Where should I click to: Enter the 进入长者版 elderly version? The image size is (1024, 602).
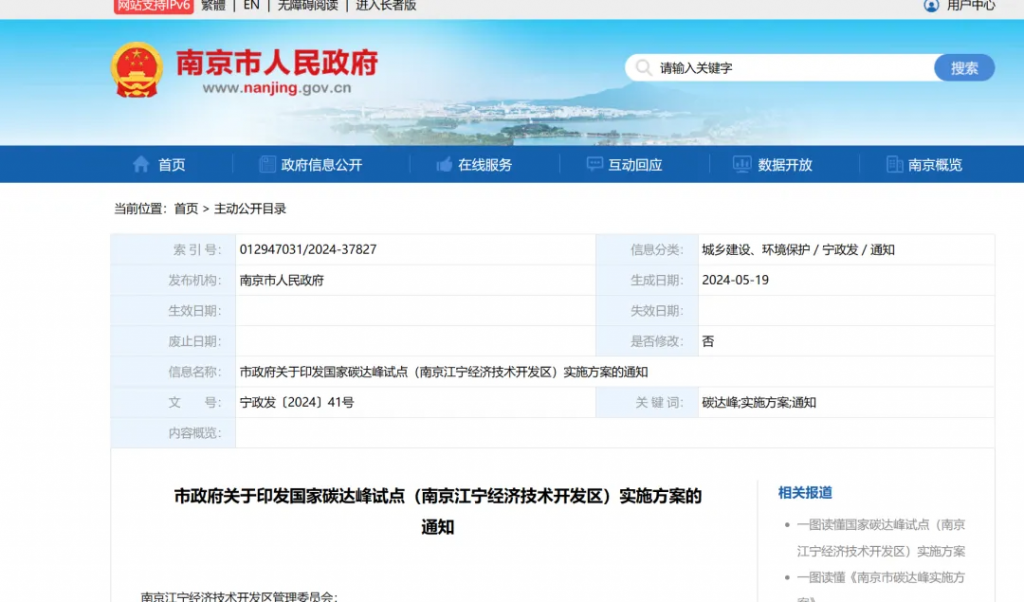coord(386,5)
